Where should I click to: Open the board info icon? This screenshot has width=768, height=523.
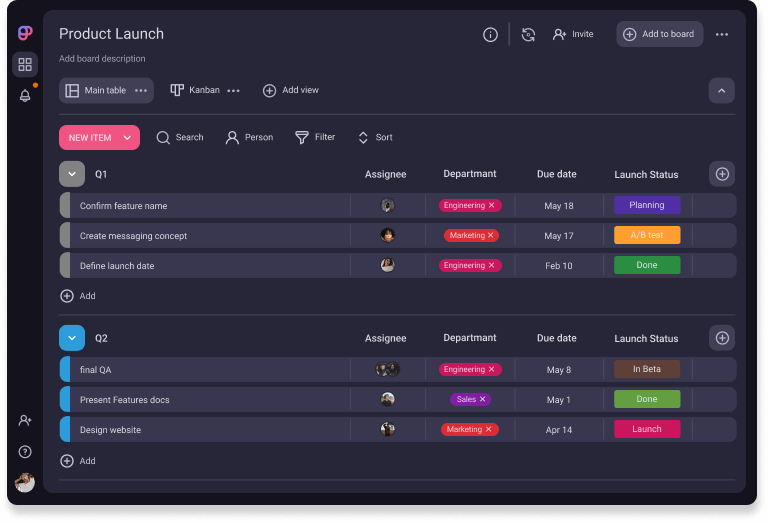(490, 34)
